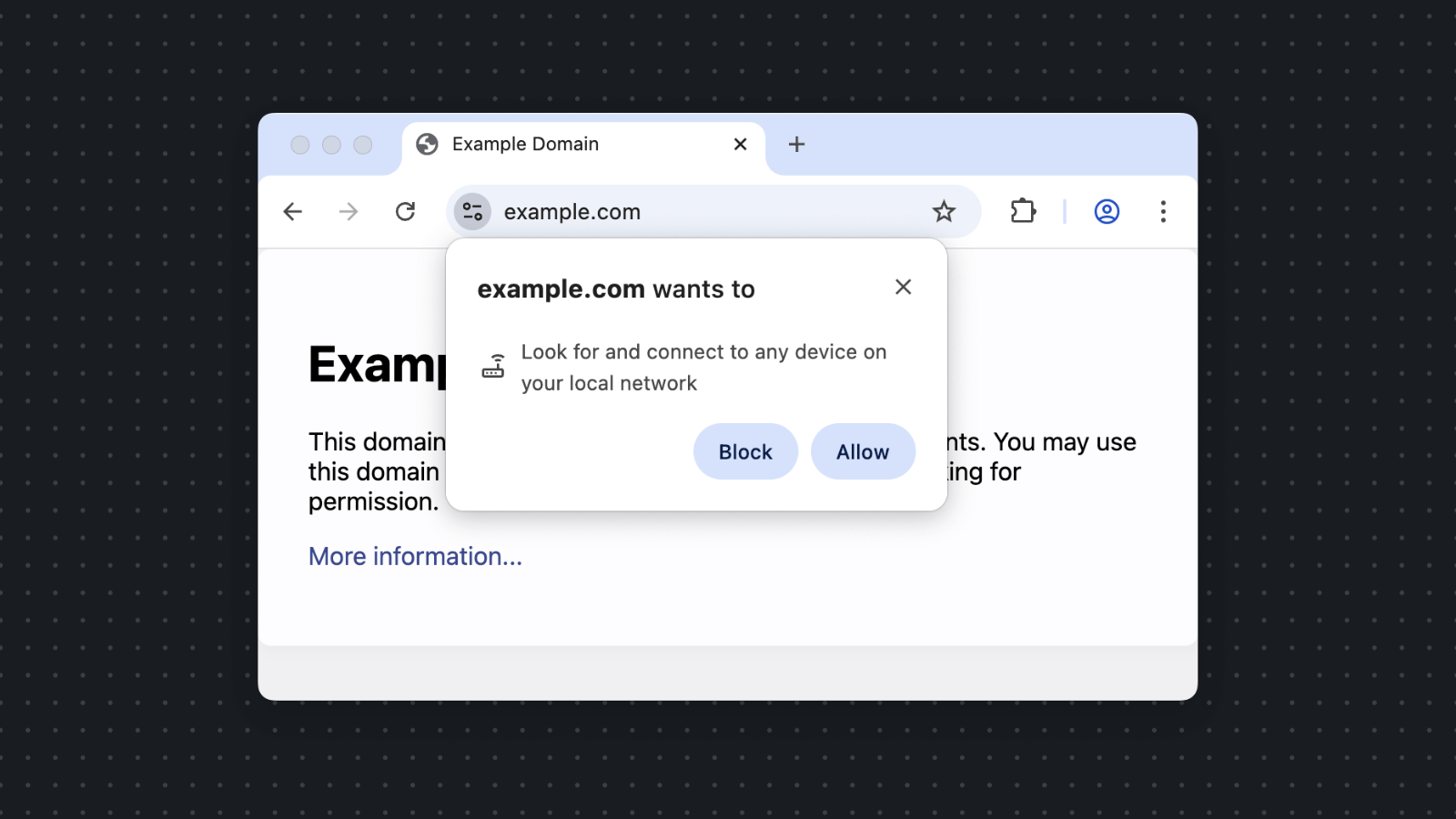
Task: Open site permission settings in the address bar
Action: tap(472, 211)
